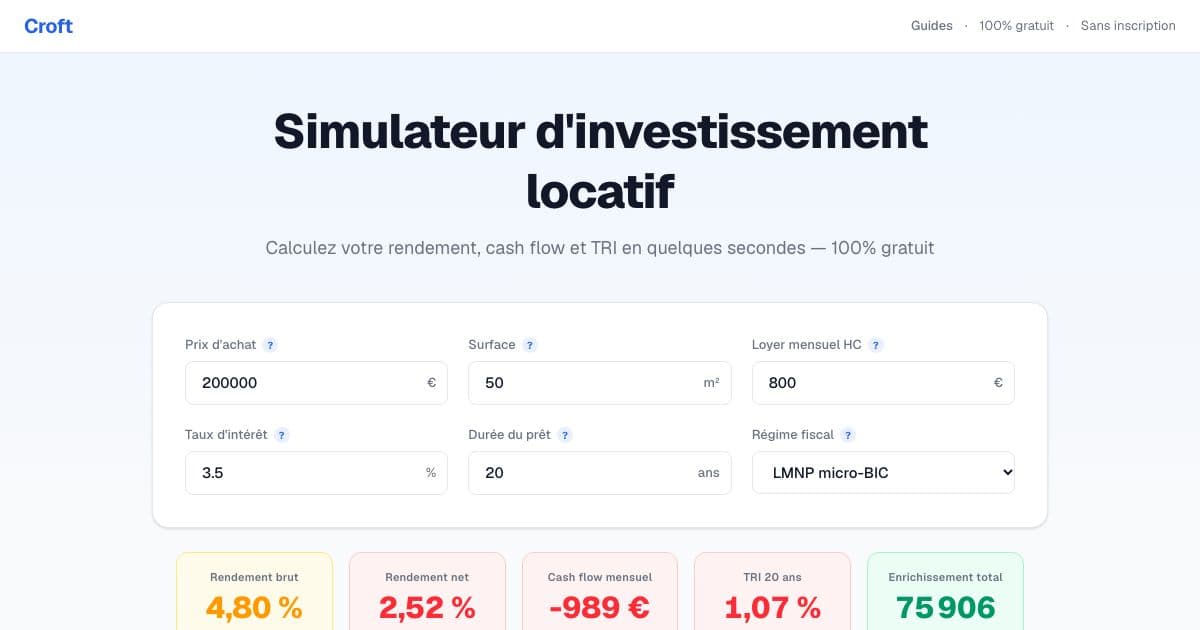This screenshot has height=630, width=1200.
Task: Click the help icon next to Prix d'achat
Action: point(271,345)
